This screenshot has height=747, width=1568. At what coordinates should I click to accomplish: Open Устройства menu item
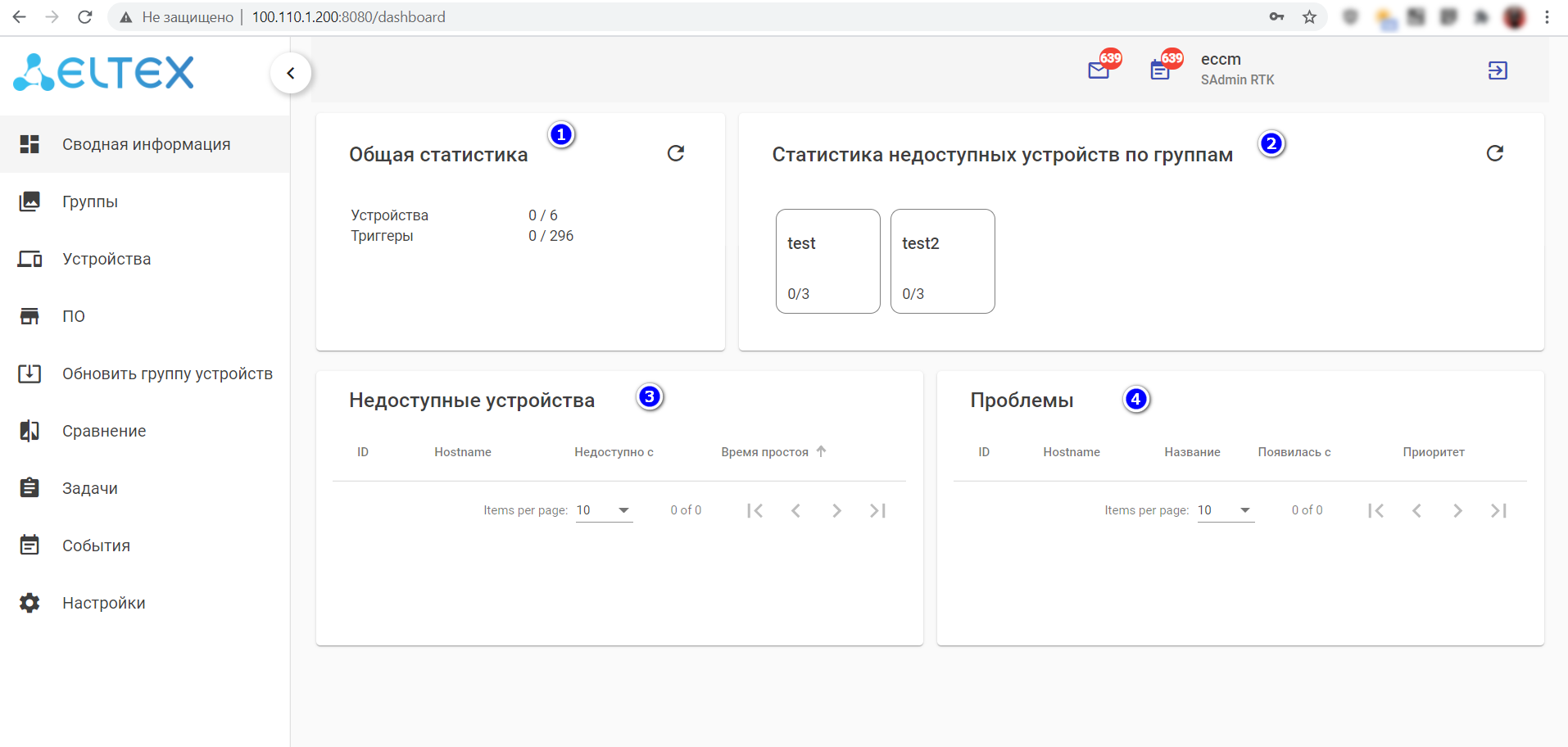click(145, 259)
